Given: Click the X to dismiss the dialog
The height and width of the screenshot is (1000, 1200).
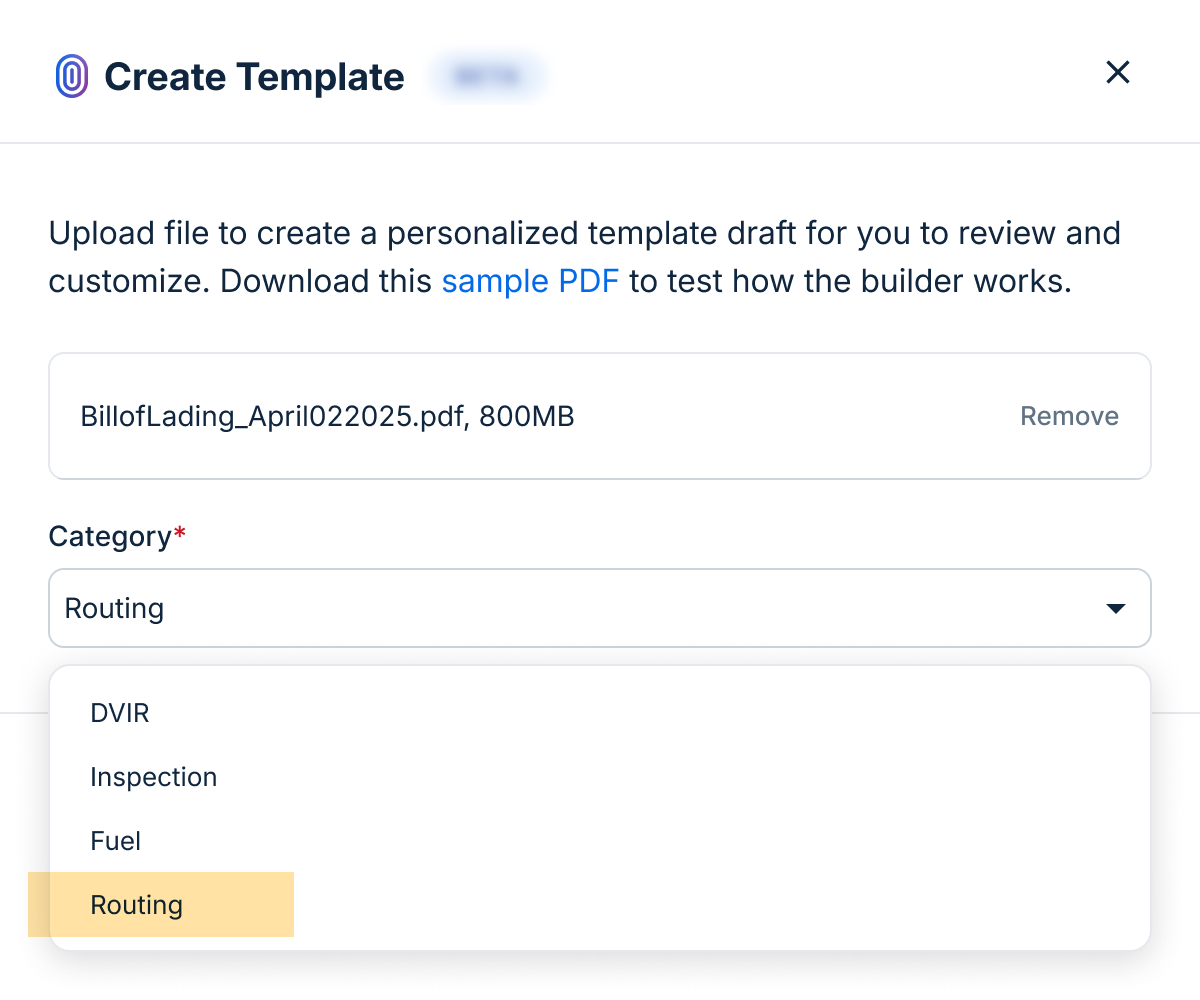Looking at the screenshot, I should click(x=1117, y=72).
